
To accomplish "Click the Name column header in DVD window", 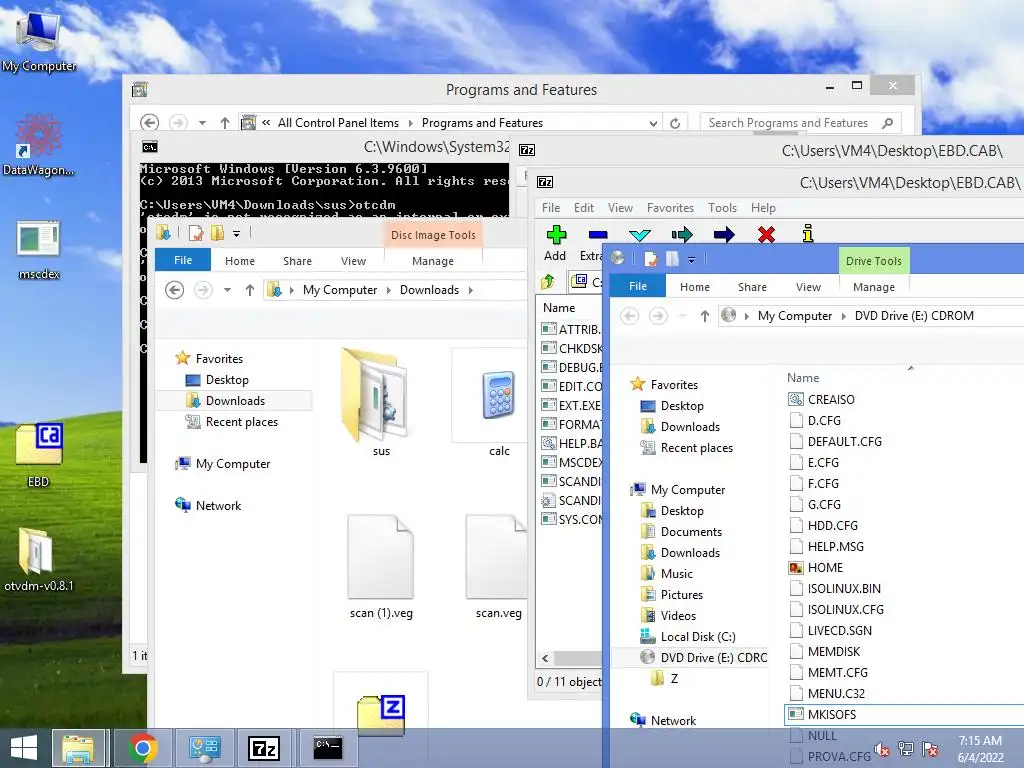I will tap(803, 377).
